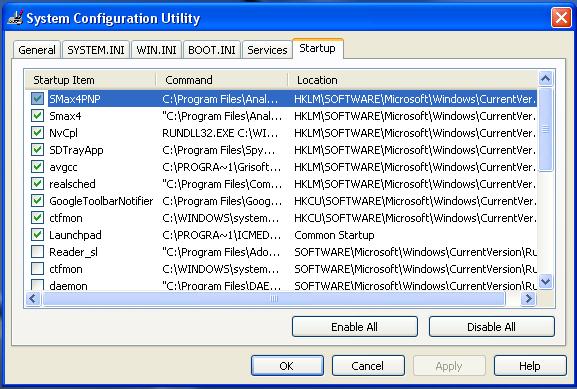
Task: Click the vertical scrollbar thumb
Action: click(x=545, y=129)
